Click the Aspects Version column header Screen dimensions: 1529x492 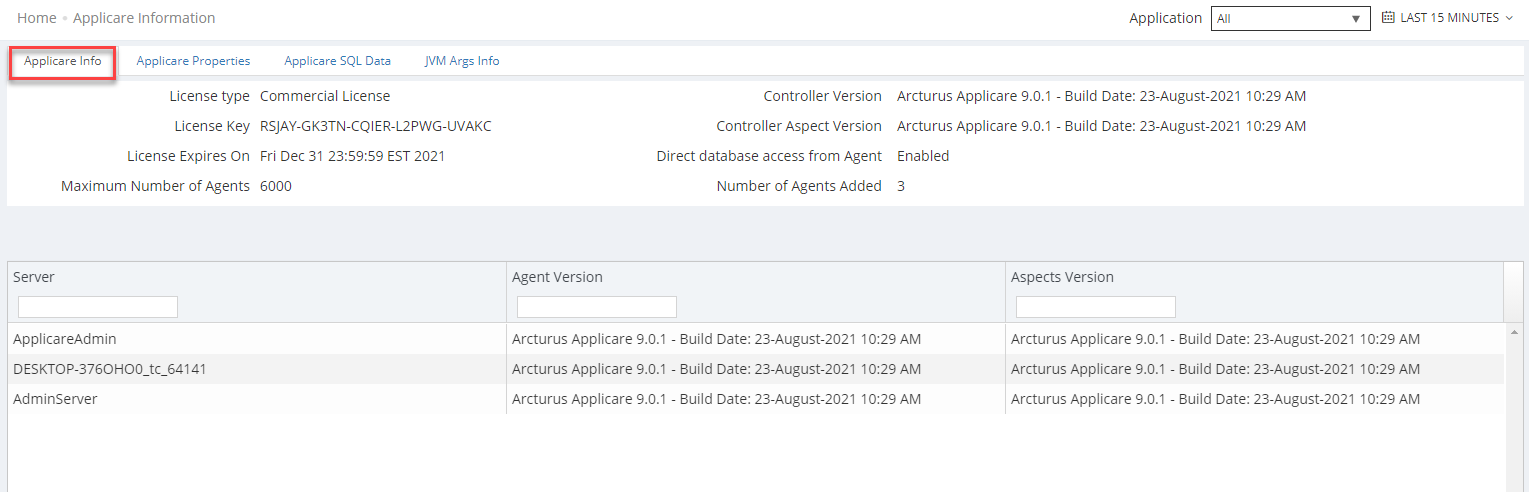[x=1062, y=277]
